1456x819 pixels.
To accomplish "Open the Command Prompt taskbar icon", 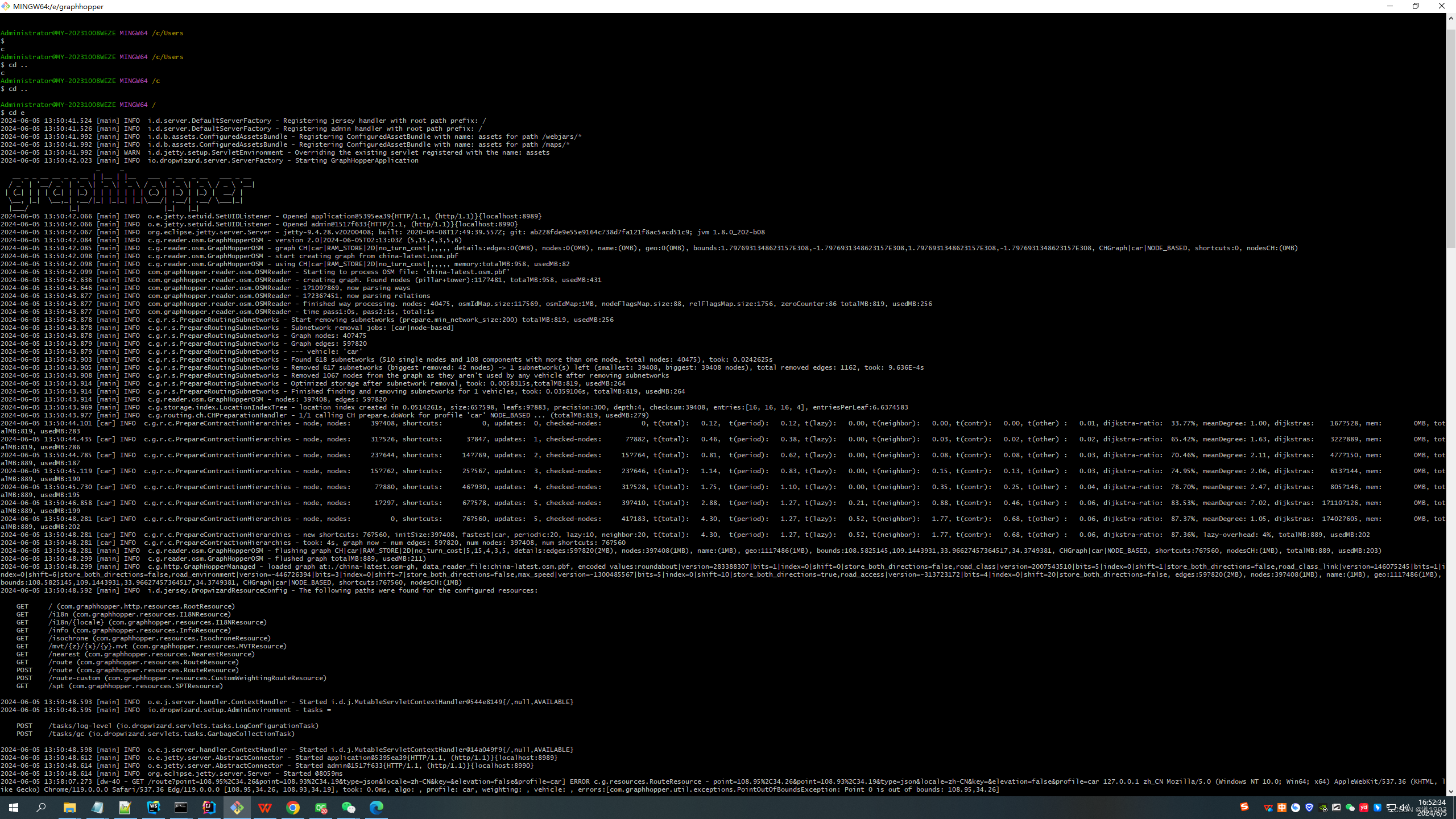I will click(181, 807).
